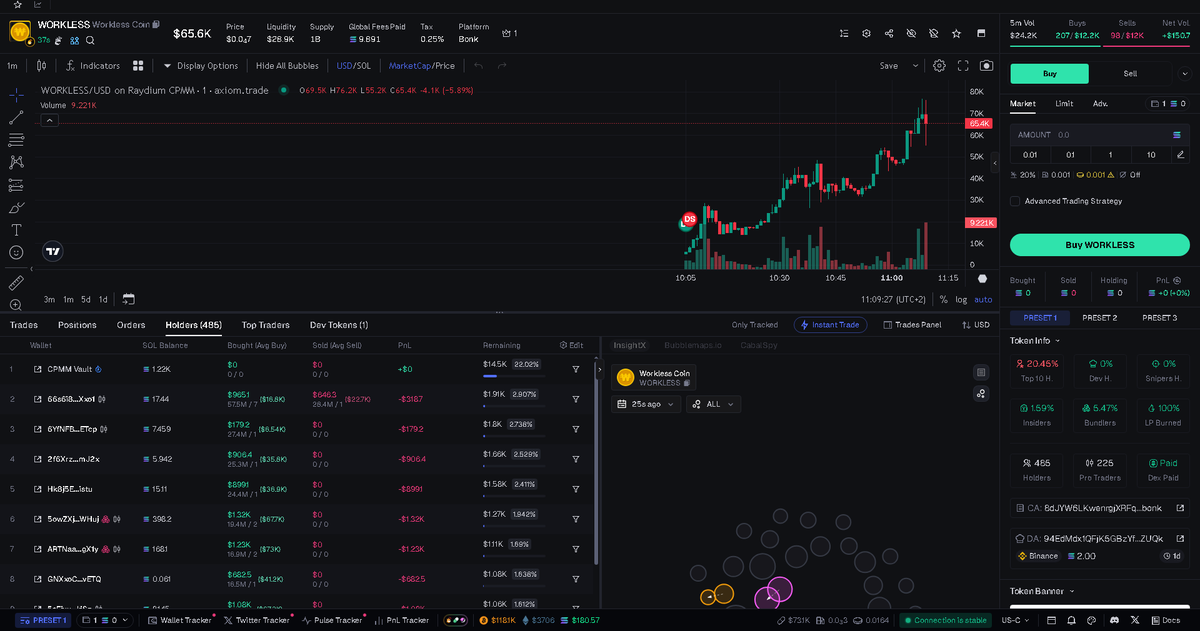Toggle Hide All Bubbles on chart
The height and width of the screenshot is (631, 1200).
[x=287, y=66]
